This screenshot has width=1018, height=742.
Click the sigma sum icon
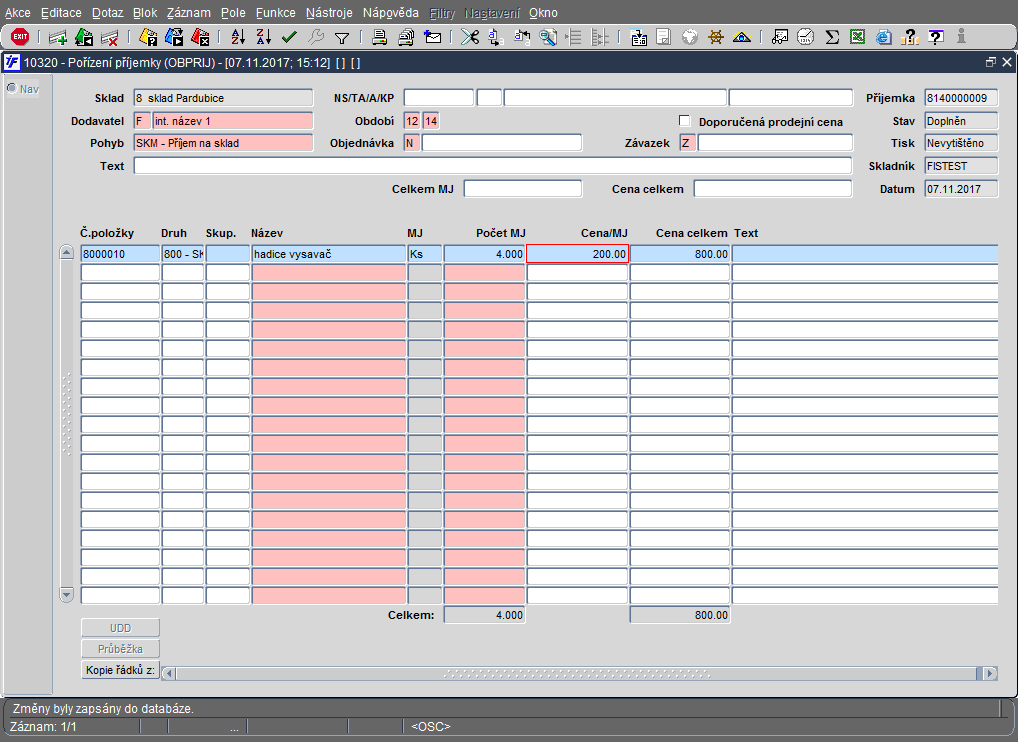pyautogui.click(x=832, y=38)
